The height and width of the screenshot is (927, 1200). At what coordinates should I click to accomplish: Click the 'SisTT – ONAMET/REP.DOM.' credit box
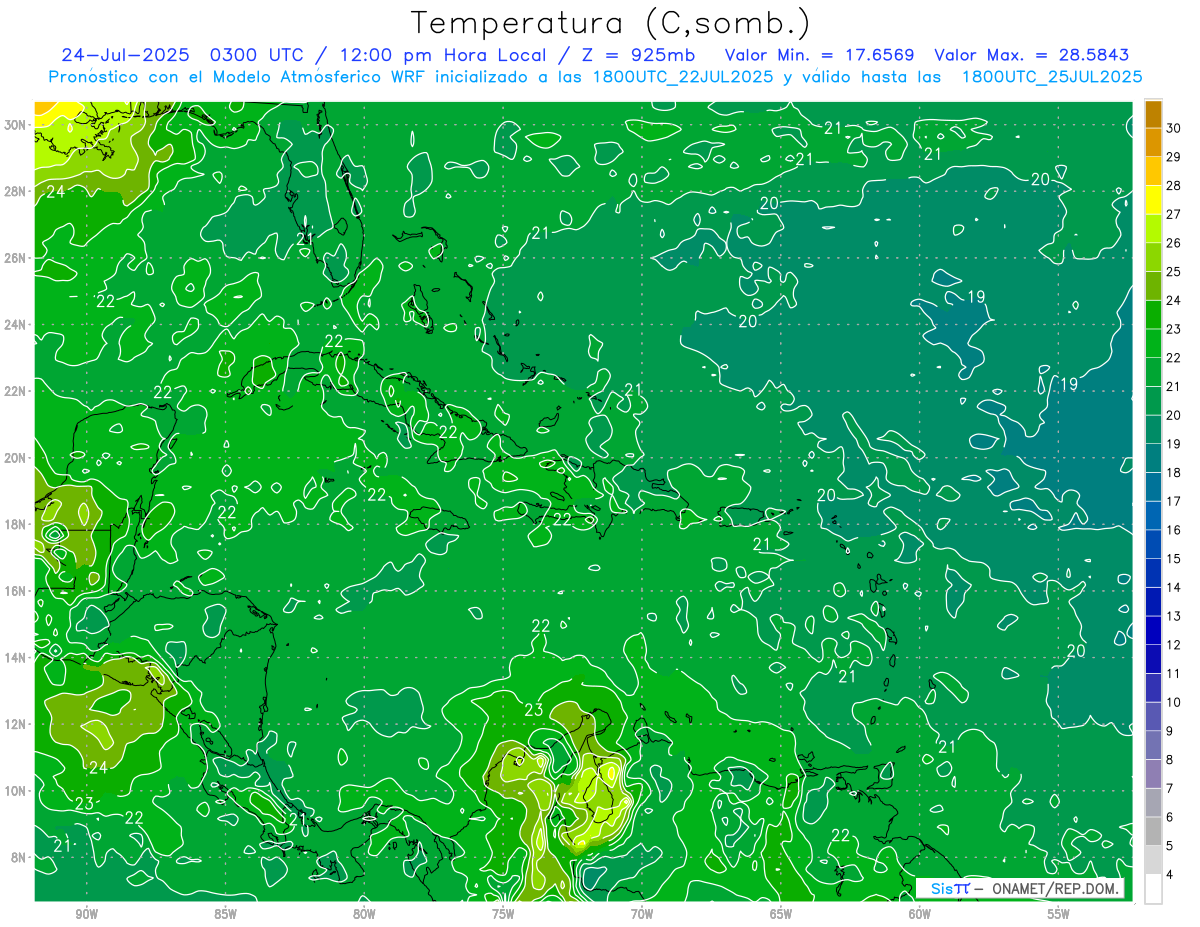click(1020, 888)
